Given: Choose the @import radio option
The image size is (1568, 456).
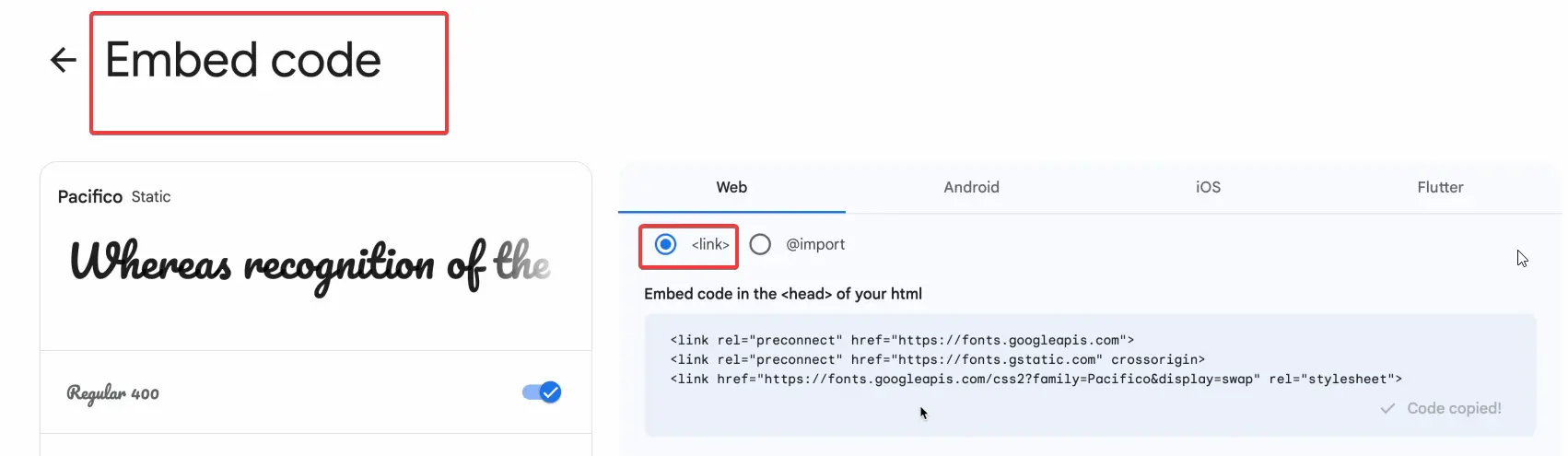Looking at the screenshot, I should [760, 244].
